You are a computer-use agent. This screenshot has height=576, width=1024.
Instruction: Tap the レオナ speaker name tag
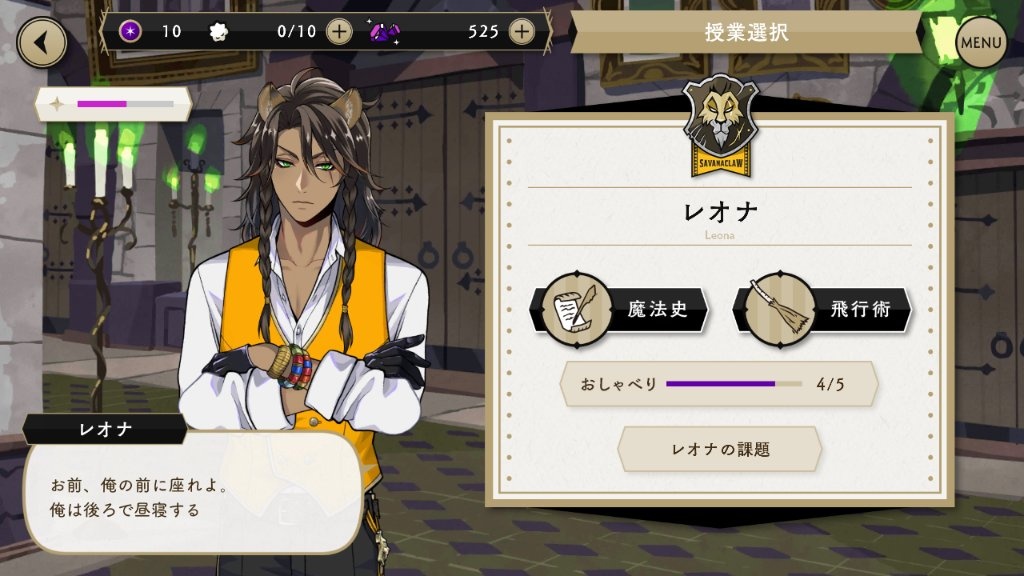coord(105,429)
